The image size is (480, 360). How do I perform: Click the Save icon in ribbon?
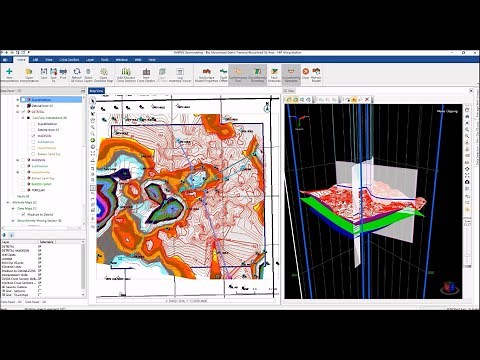[44, 71]
